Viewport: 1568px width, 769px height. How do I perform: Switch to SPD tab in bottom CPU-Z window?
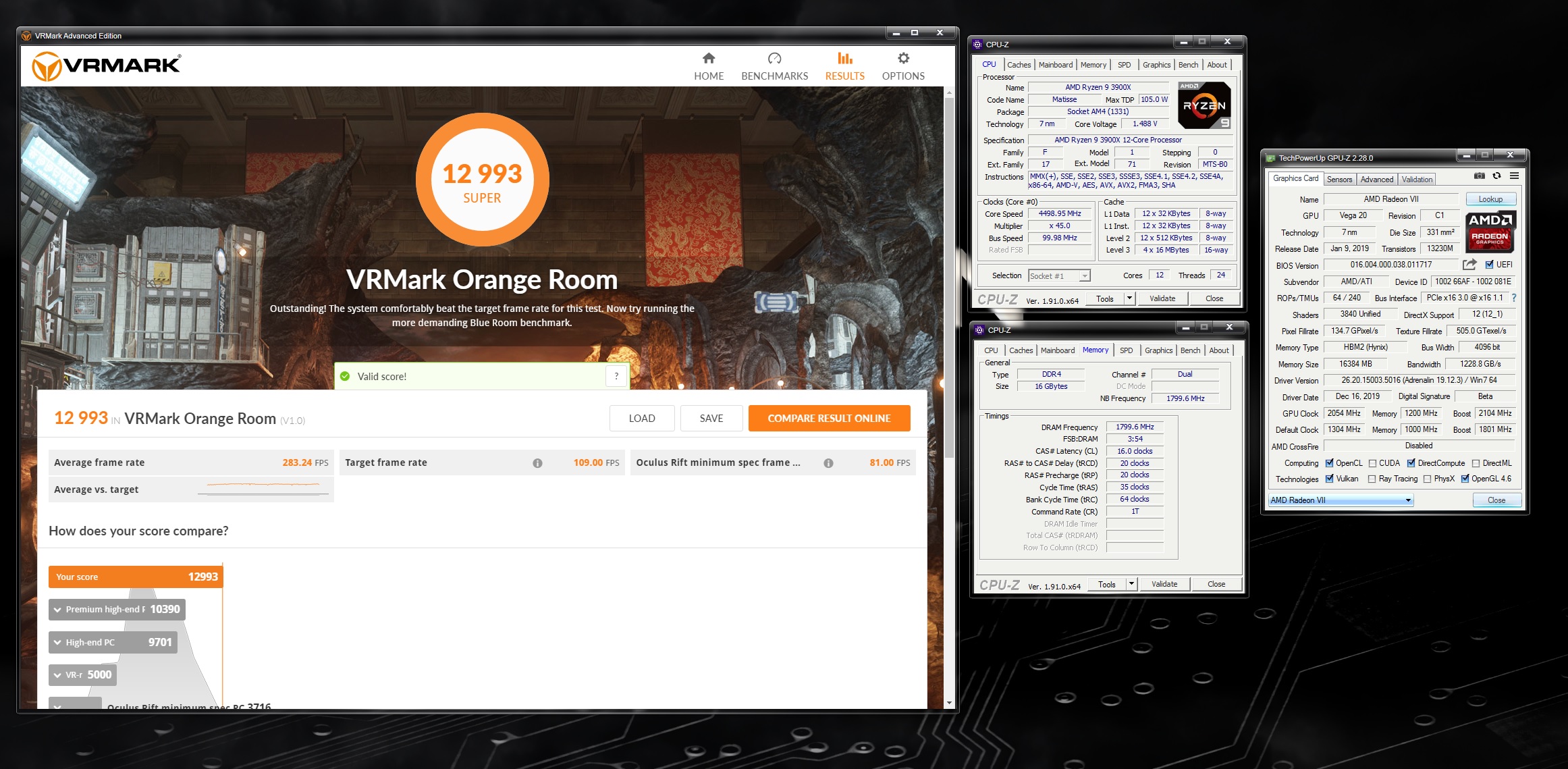1126,350
